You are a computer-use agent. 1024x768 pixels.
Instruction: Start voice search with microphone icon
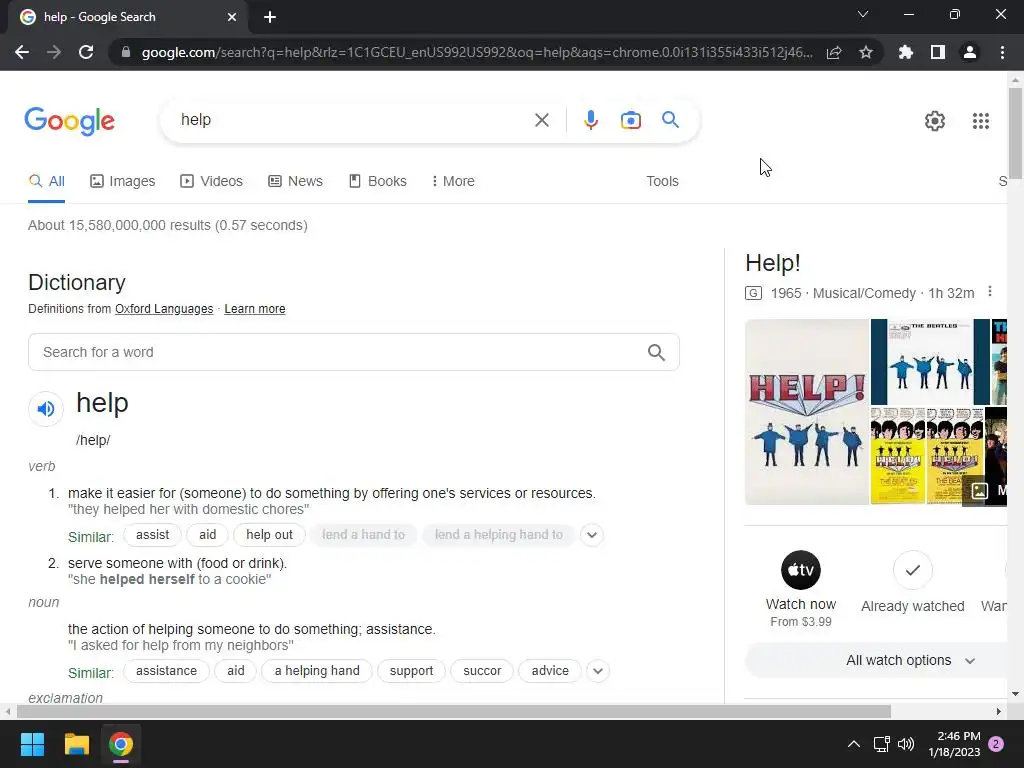pyautogui.click(x=591, y=120)
